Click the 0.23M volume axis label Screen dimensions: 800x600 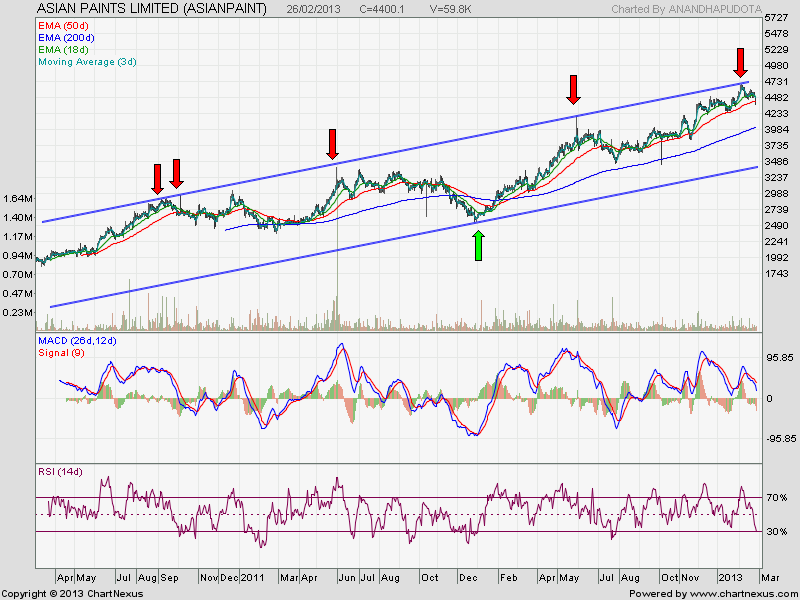click(x=17, y=313)
